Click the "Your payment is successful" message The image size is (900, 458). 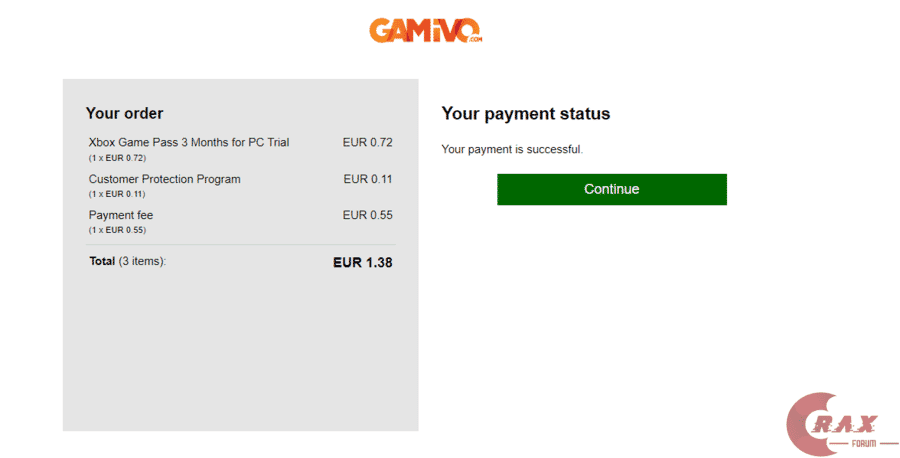pyautogui.click(x=511, y=150)
